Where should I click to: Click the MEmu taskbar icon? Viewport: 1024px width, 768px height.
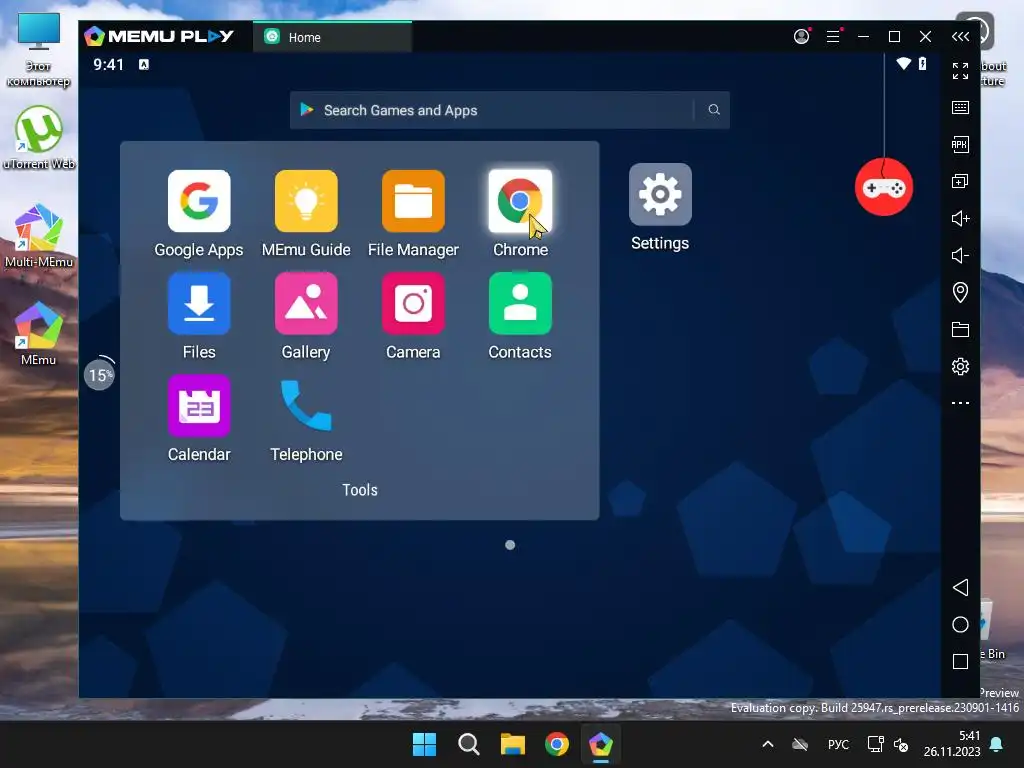600,744
